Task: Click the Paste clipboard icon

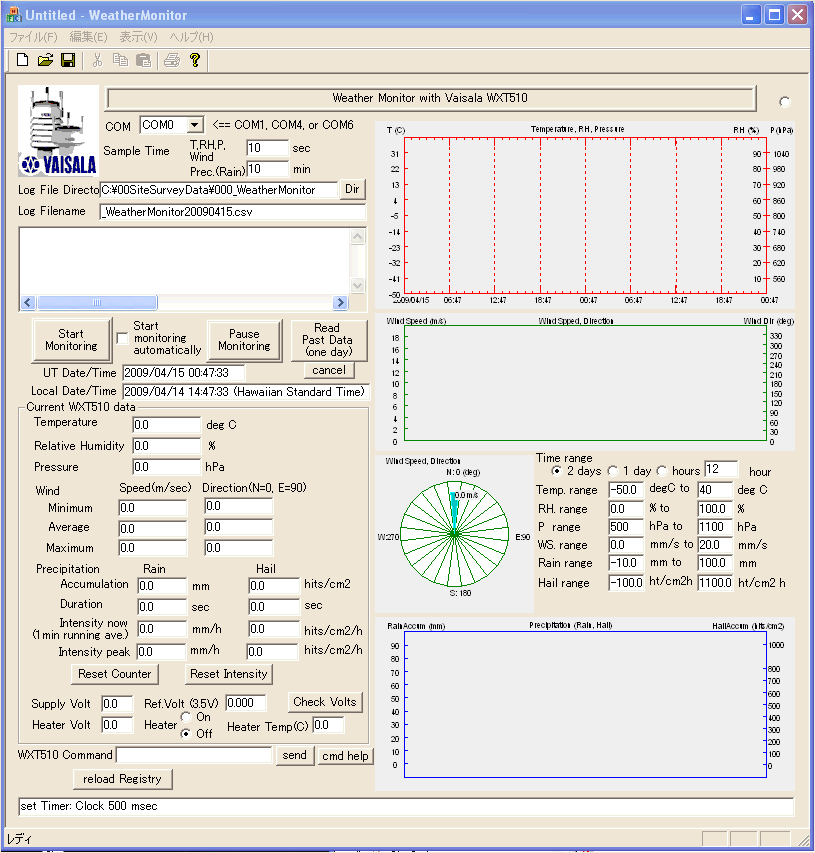Action: (143, 60)
